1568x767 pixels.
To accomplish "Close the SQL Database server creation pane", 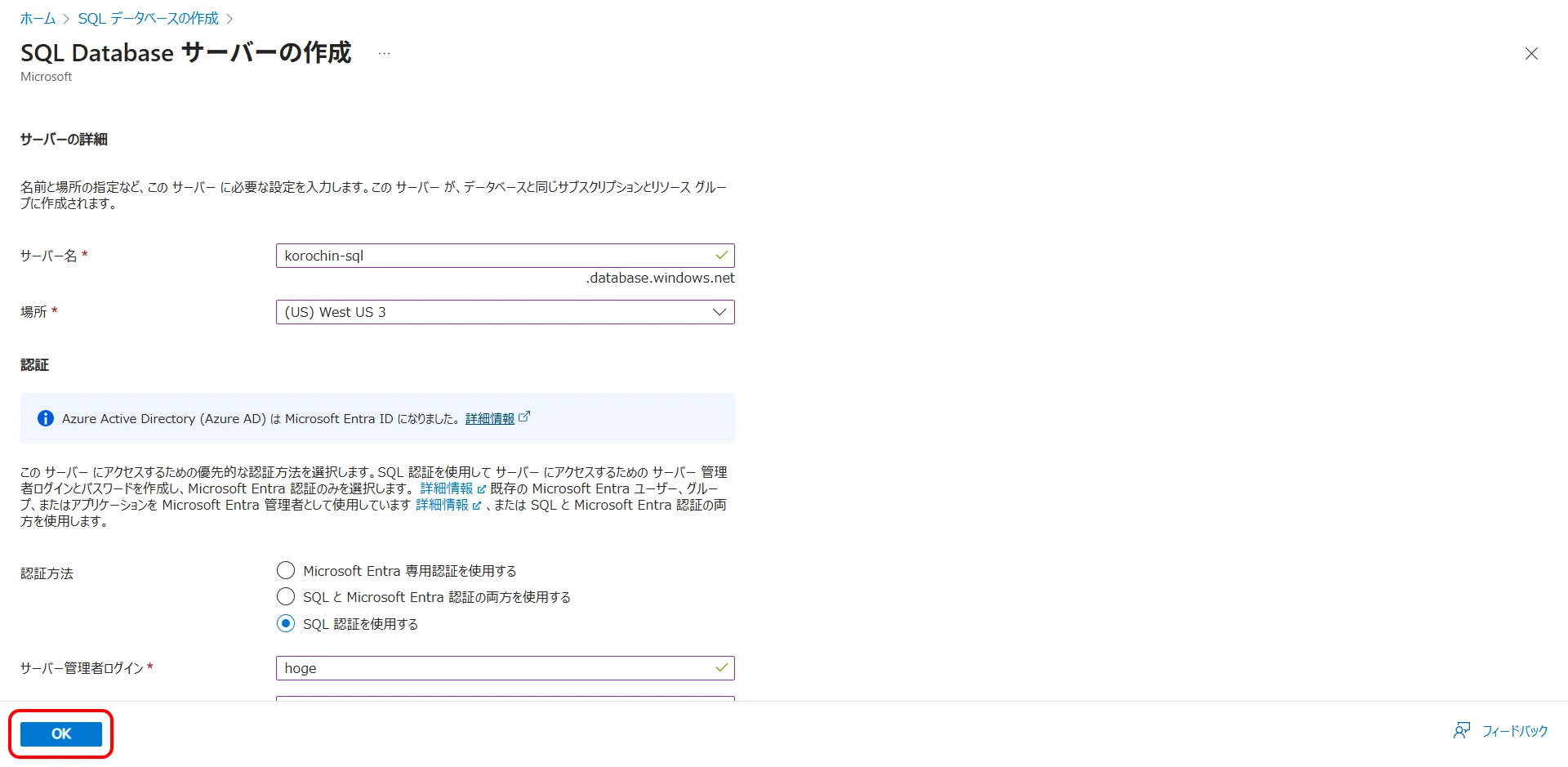I will (1531, 54).
